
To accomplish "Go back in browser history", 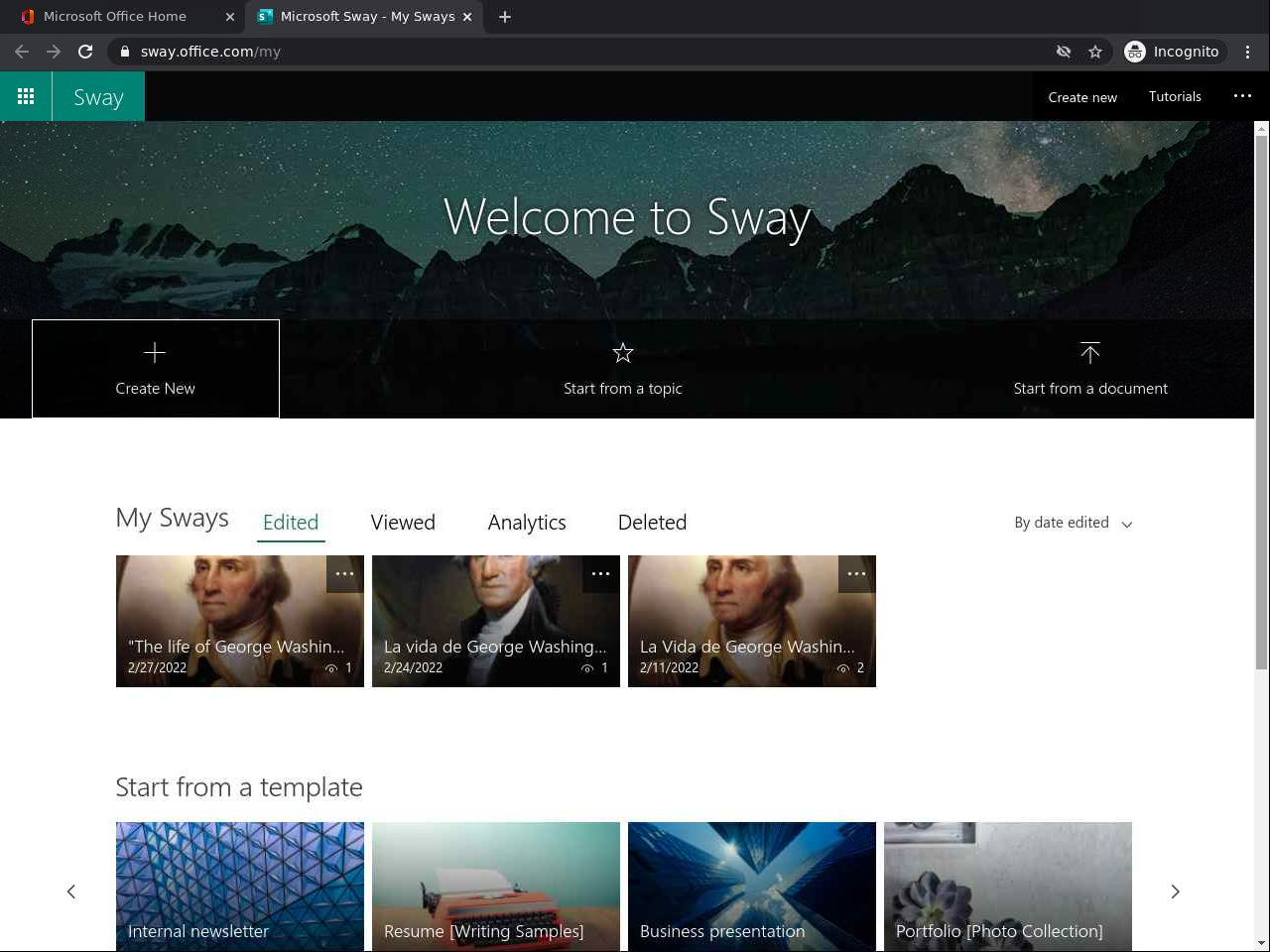I will point(22,52).
